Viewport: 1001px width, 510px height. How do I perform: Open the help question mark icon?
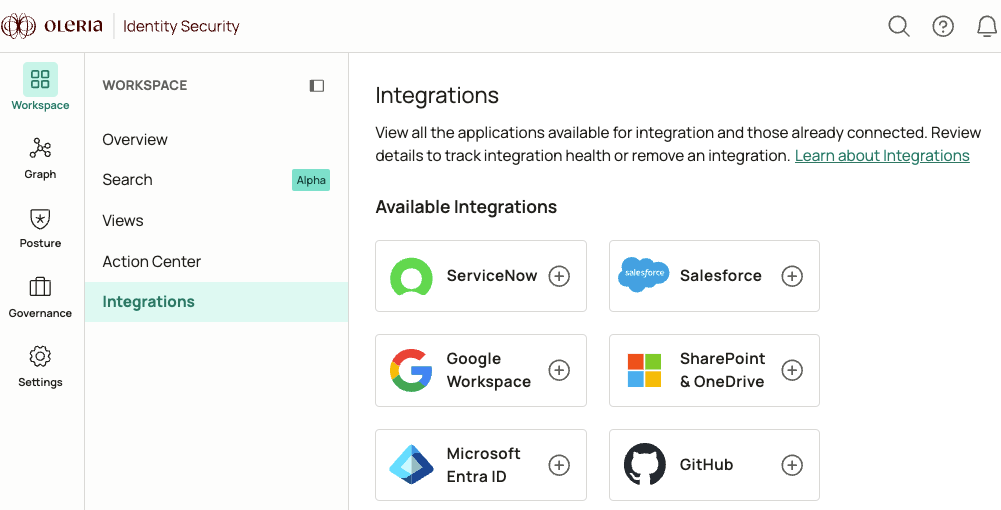[943, 26]
